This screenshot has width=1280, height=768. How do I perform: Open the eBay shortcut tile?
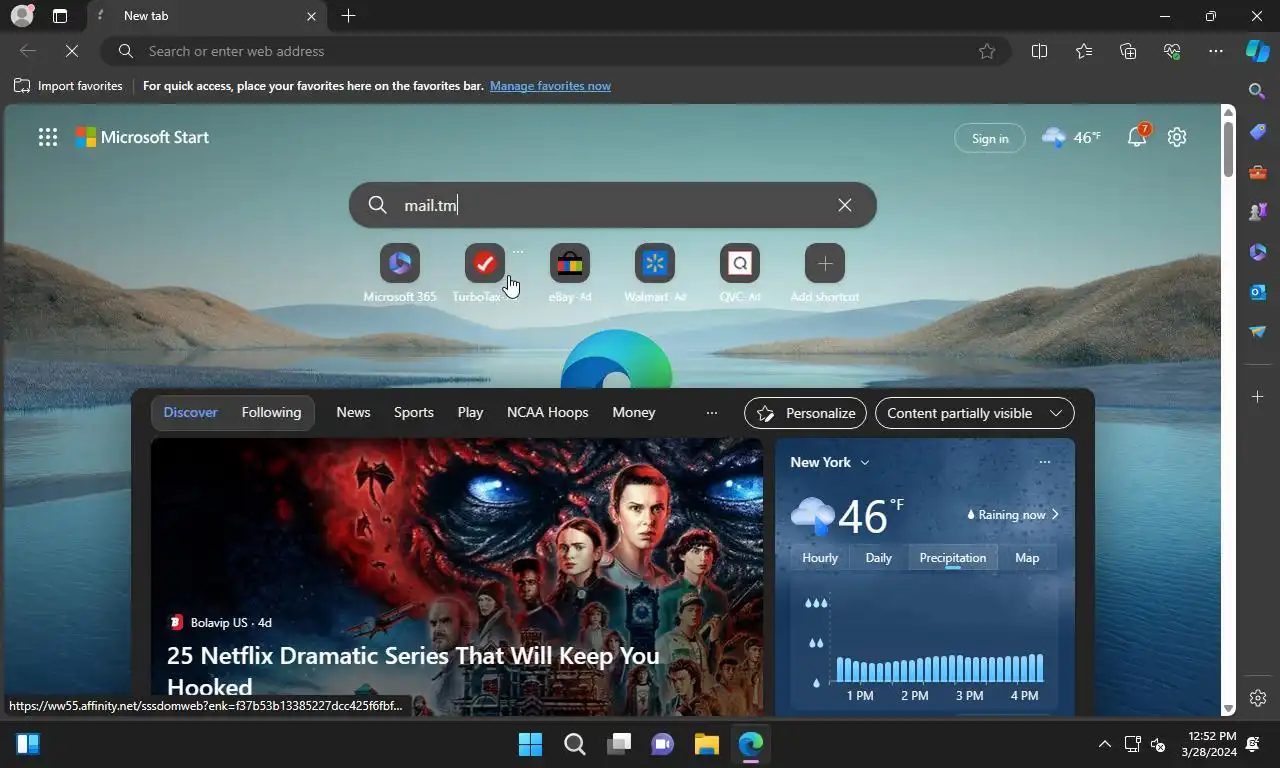[570, 272]
